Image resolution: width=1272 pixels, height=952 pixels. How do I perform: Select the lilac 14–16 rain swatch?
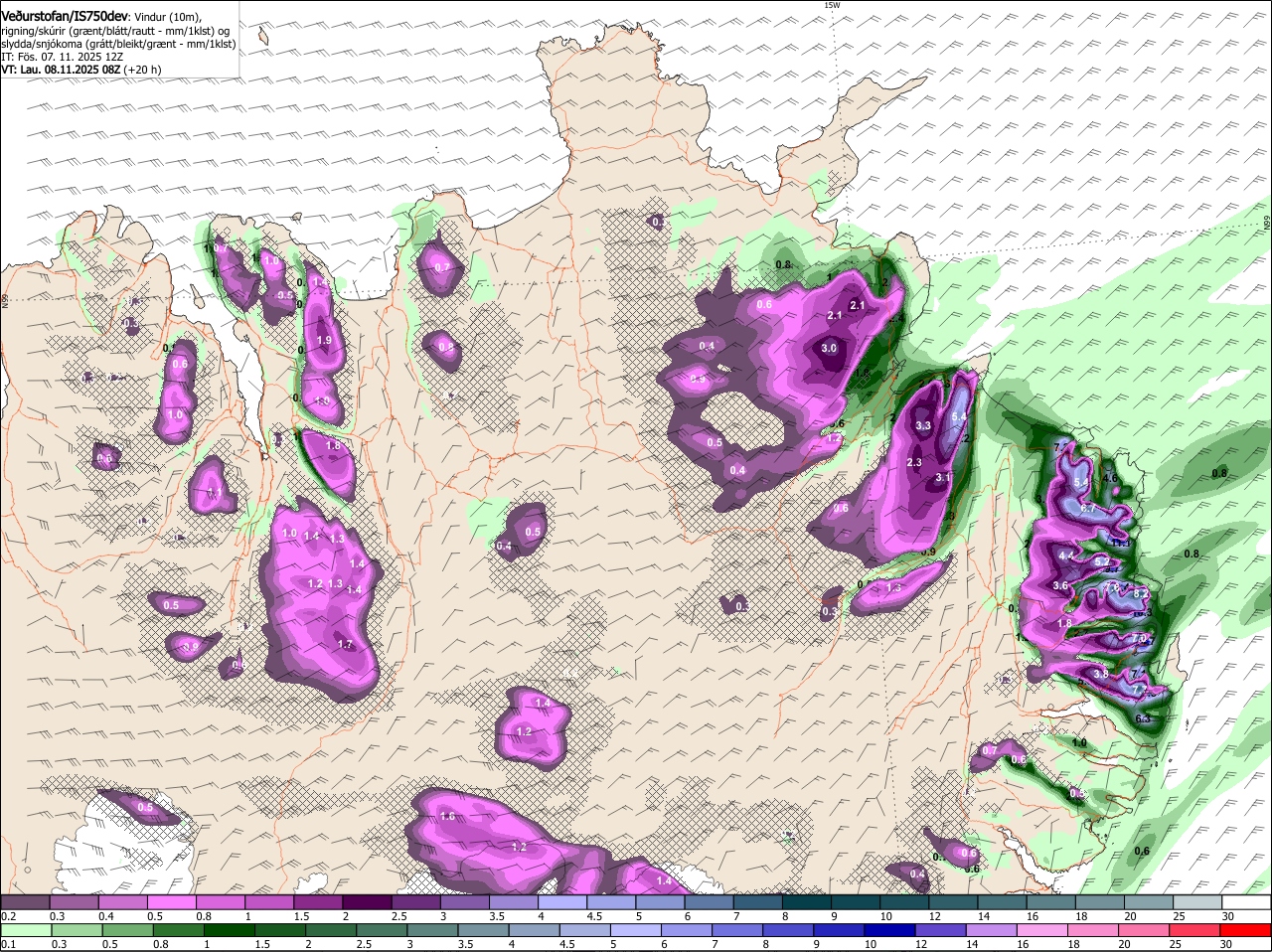click(990, 930)
